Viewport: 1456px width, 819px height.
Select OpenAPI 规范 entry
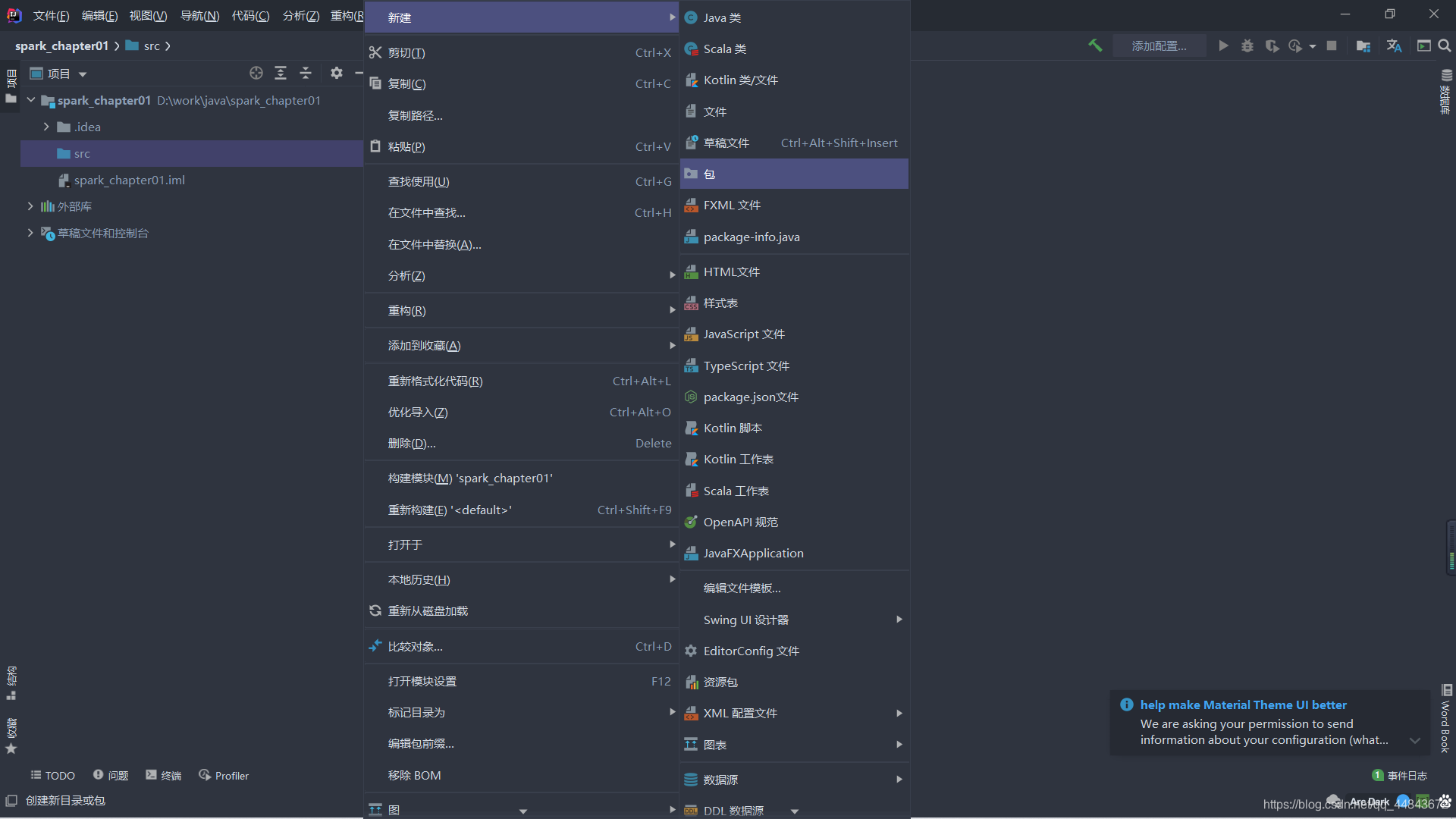pos(794,522)
